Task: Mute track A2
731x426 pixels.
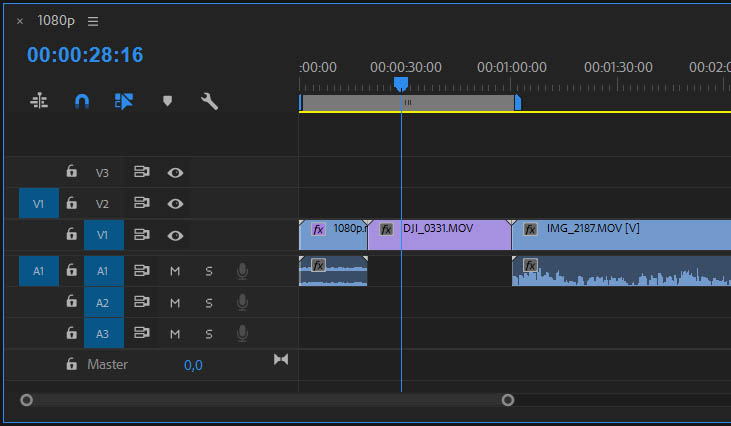Action: 175,303
